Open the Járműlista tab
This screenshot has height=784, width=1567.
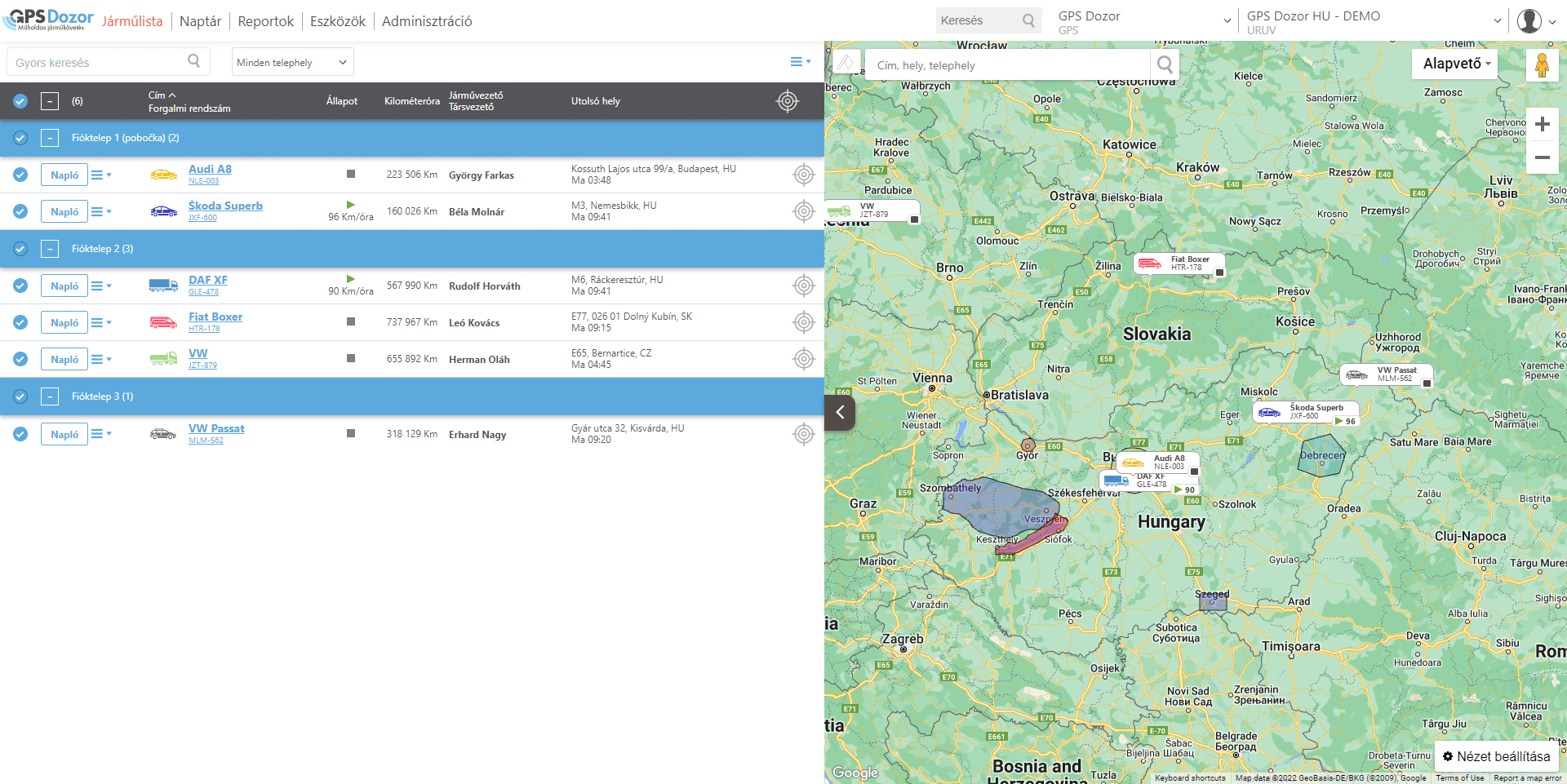(132, 21)
